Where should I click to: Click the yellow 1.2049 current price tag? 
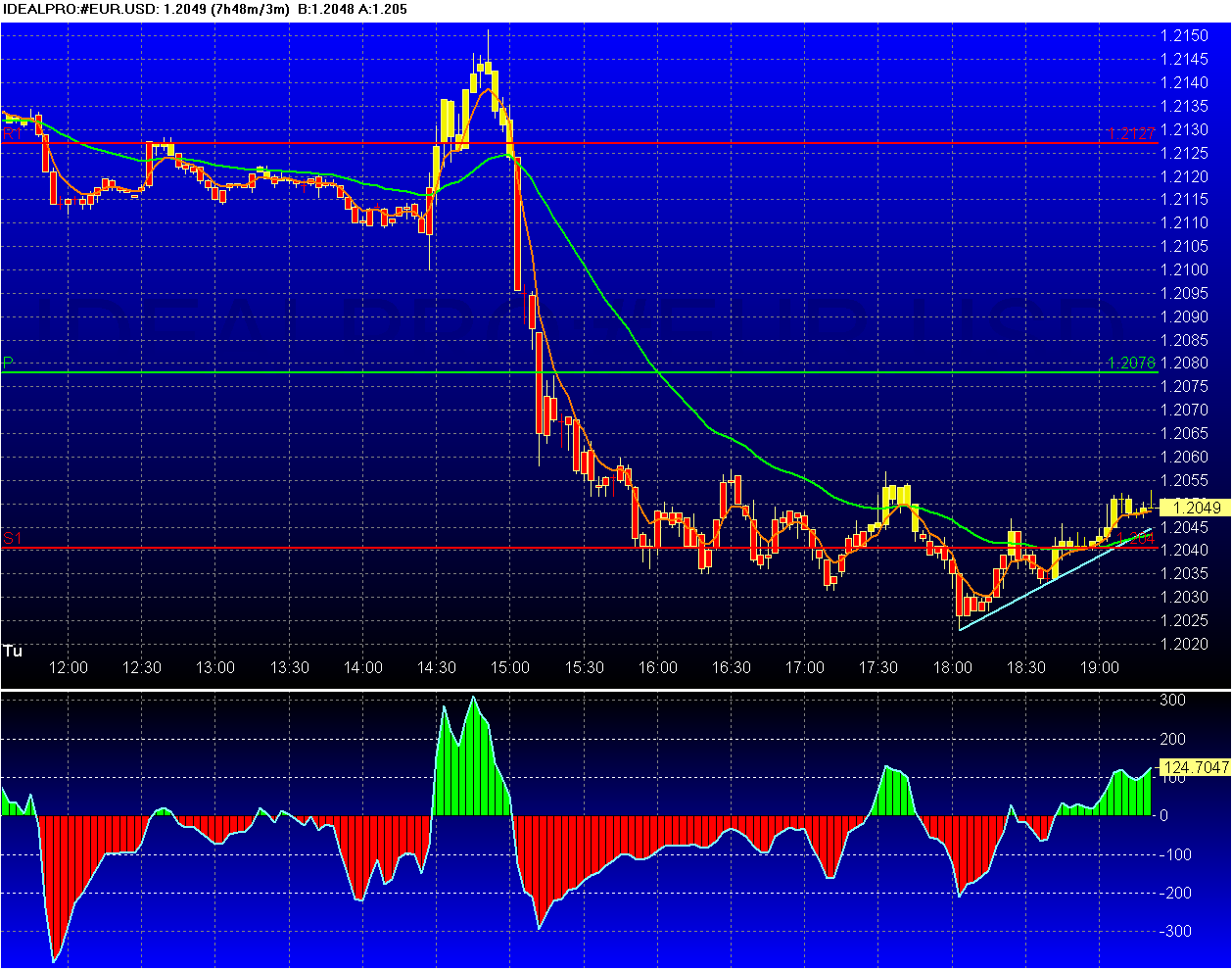pos(1195,508)
